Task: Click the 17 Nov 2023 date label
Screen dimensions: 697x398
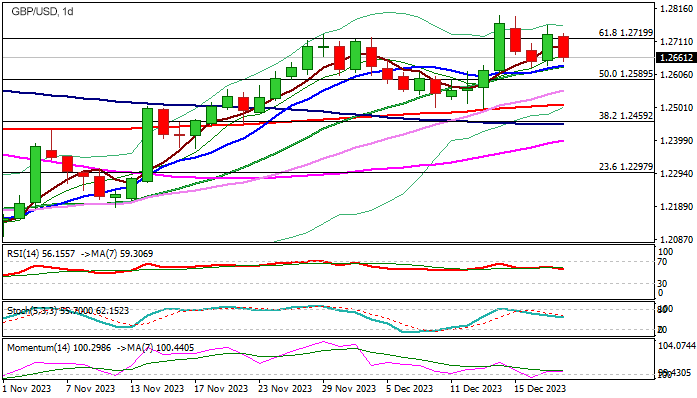Action: pyautogui.click(x=221, y=389)
